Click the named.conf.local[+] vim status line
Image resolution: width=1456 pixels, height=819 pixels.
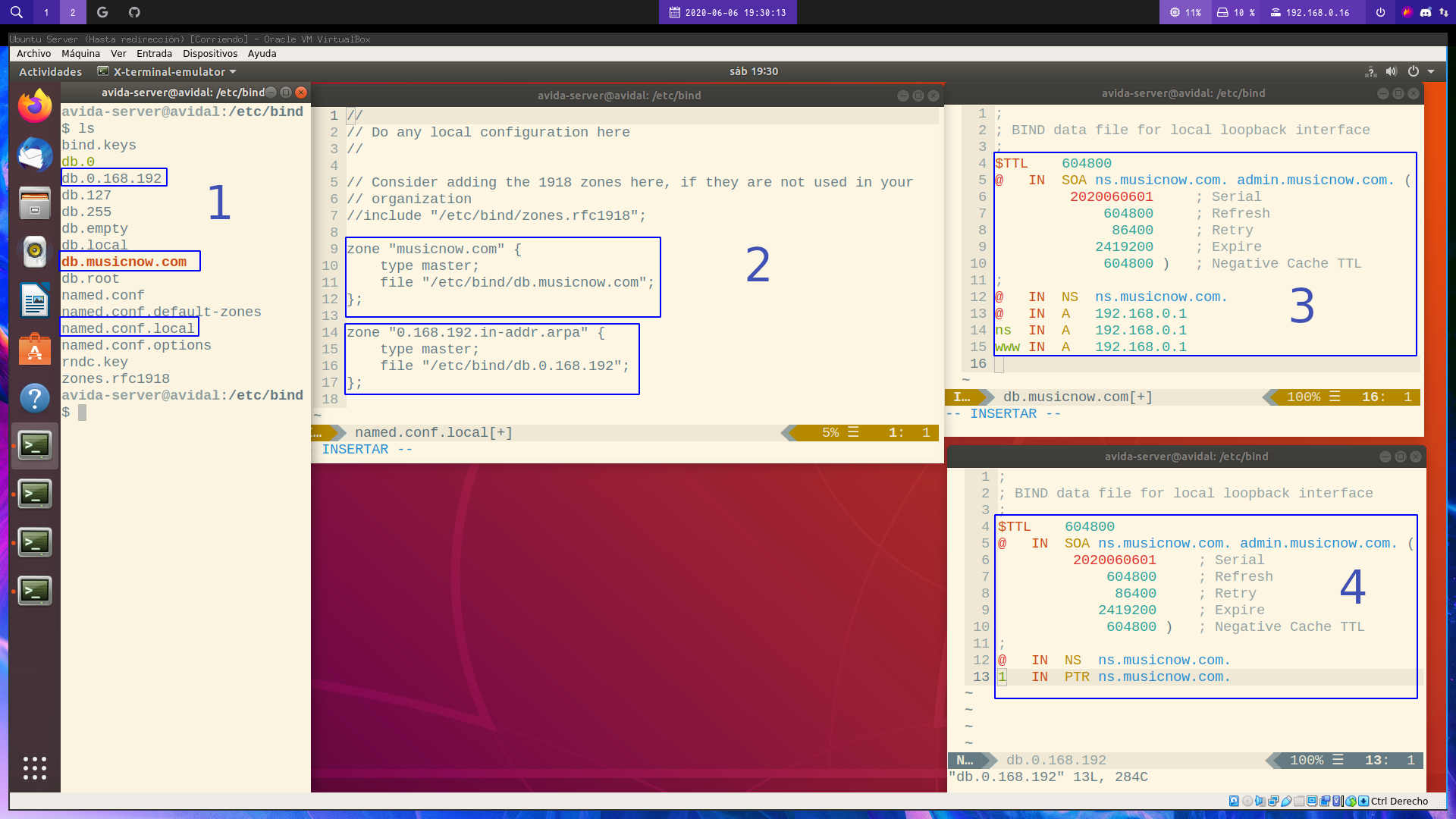click(626, 432)
